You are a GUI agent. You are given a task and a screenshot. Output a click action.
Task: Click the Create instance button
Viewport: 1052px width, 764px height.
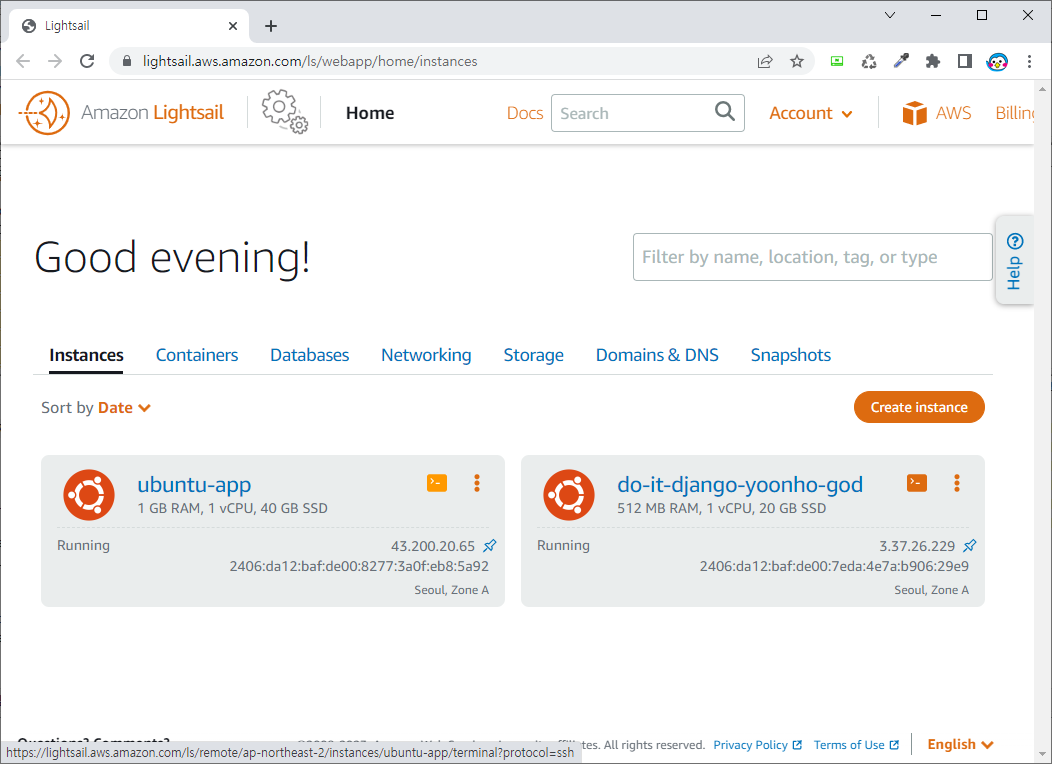[x=919, y=407]
